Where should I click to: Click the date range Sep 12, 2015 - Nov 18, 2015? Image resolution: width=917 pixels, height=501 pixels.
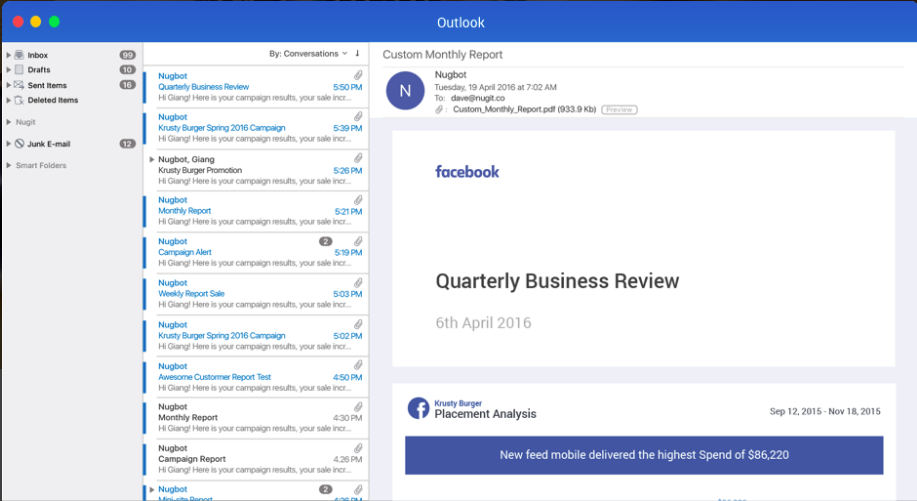[825, 412]
